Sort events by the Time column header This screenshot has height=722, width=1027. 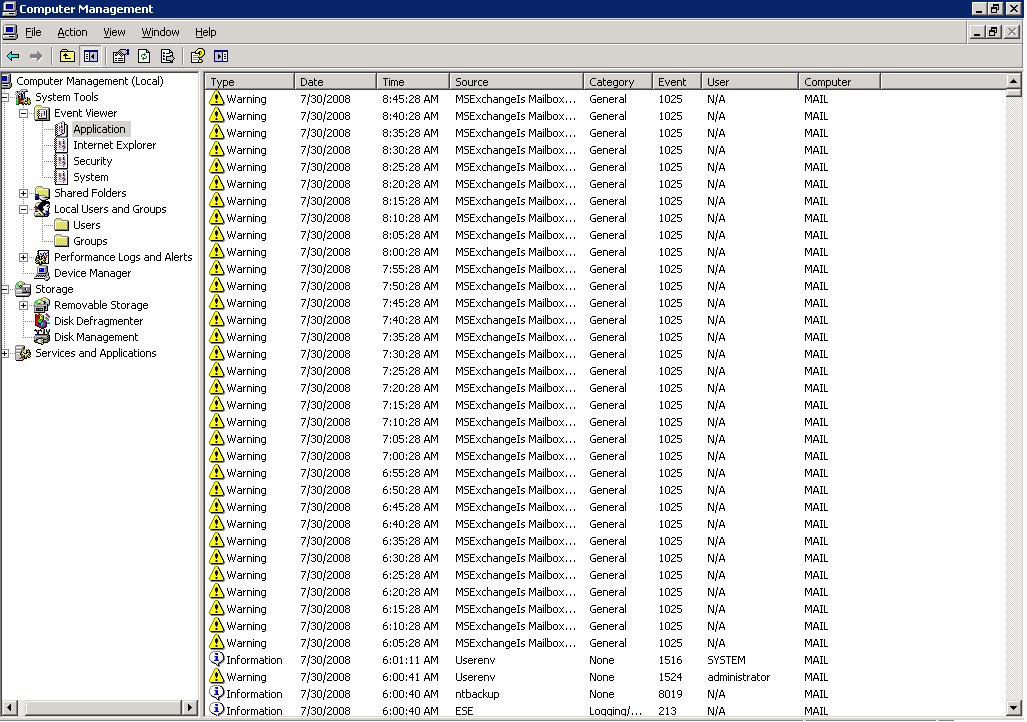click(x=413, y=82)
